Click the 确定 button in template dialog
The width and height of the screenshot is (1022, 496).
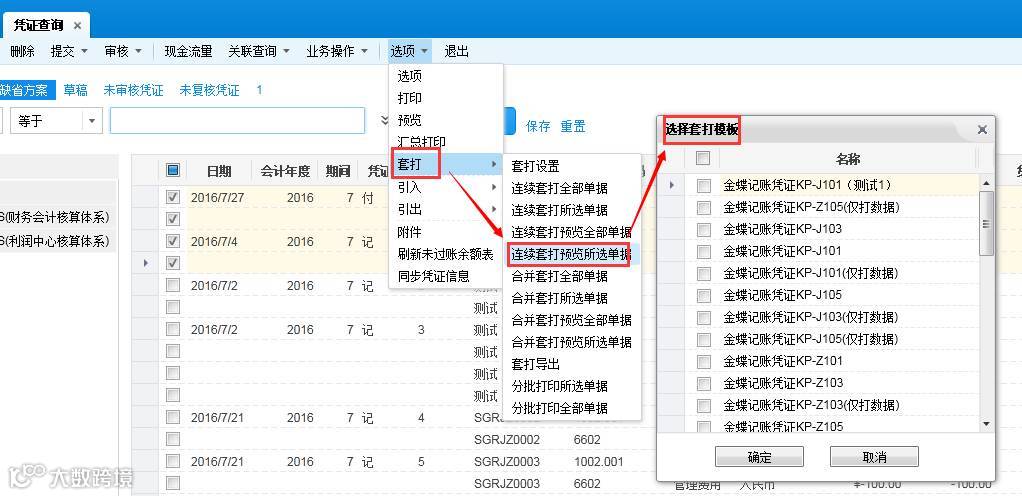pos(759,457)
